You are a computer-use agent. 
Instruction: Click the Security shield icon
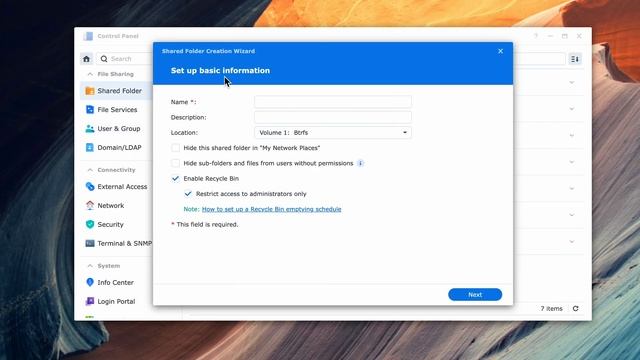point(90,224)
